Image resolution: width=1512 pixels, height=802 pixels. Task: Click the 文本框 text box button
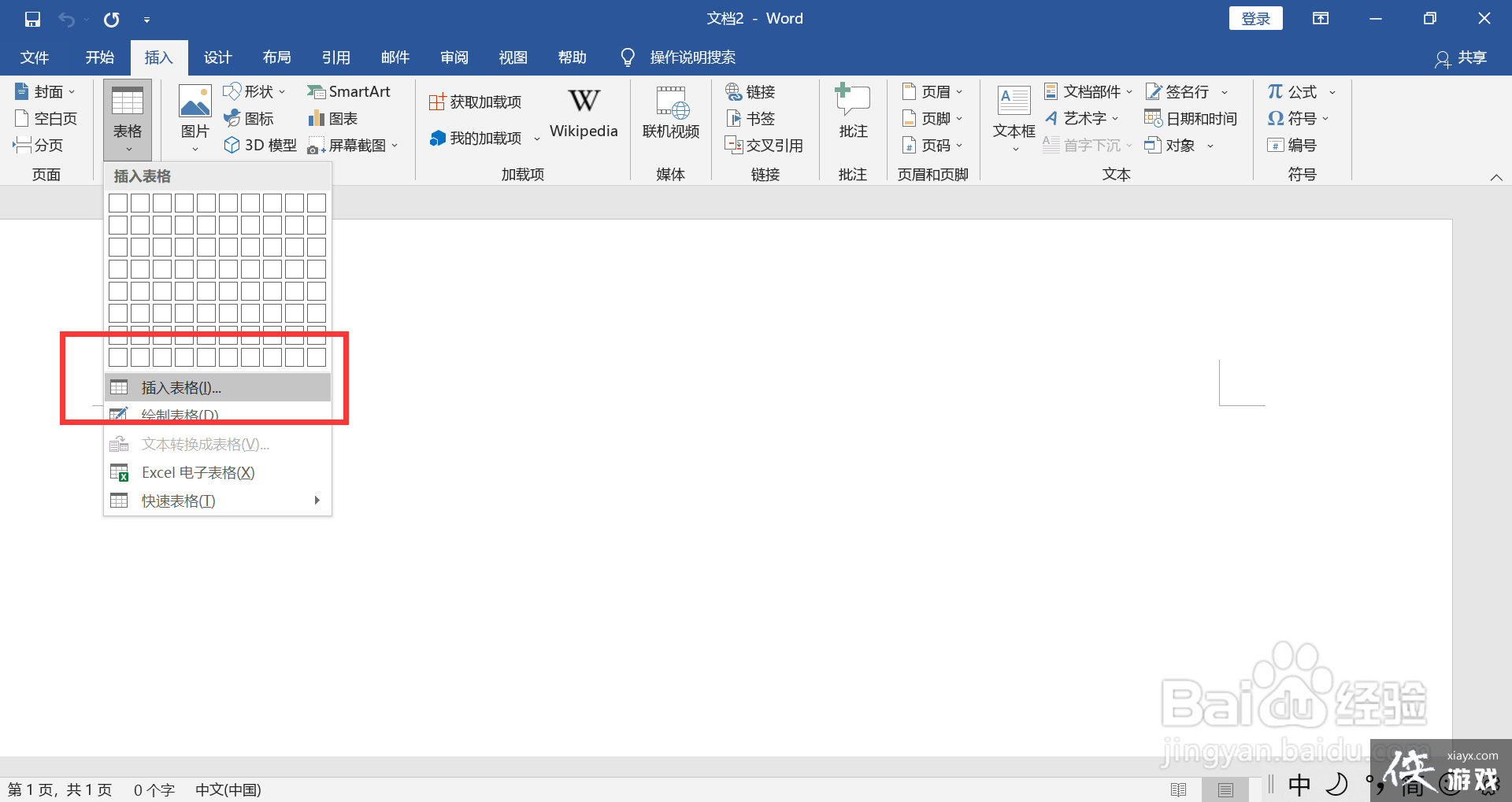(x=1014, y=118)
